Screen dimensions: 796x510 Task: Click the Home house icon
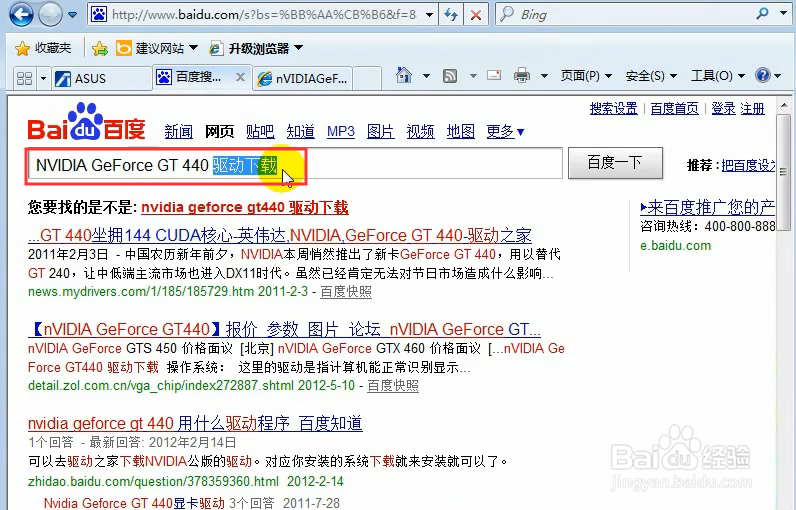404,76
